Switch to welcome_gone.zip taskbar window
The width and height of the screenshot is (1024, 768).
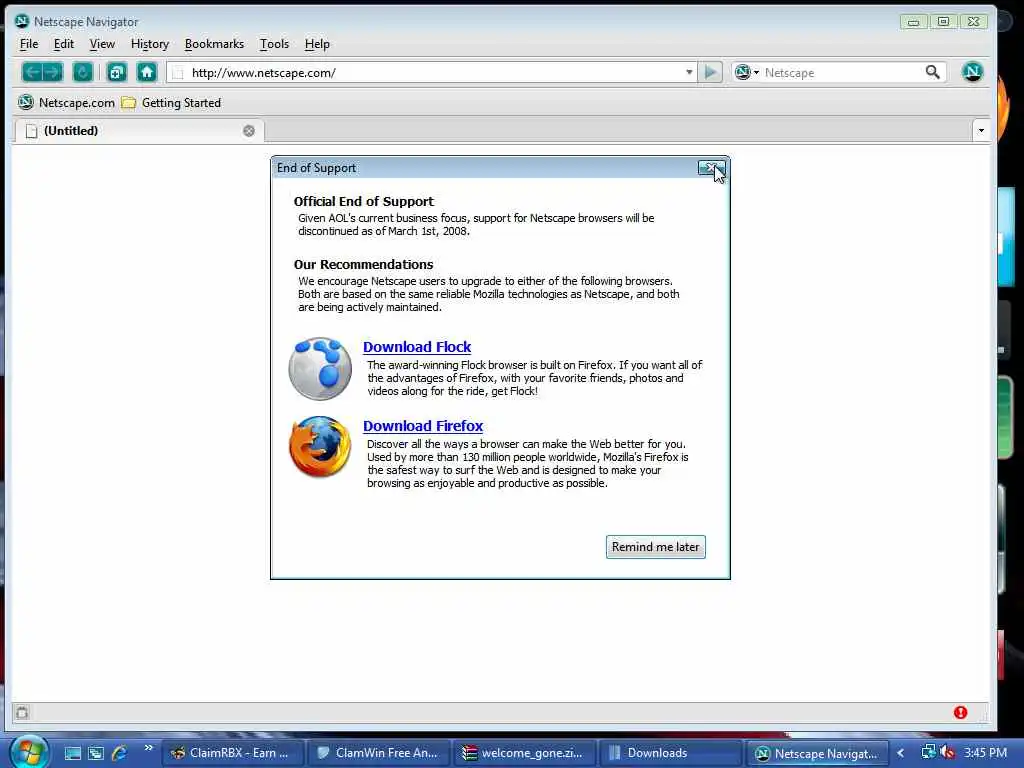coord(524,753)
